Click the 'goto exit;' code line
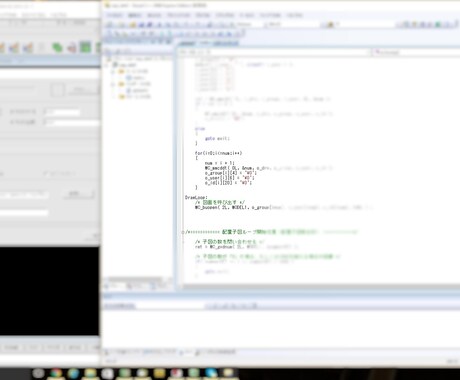 [x=217, y=138]
